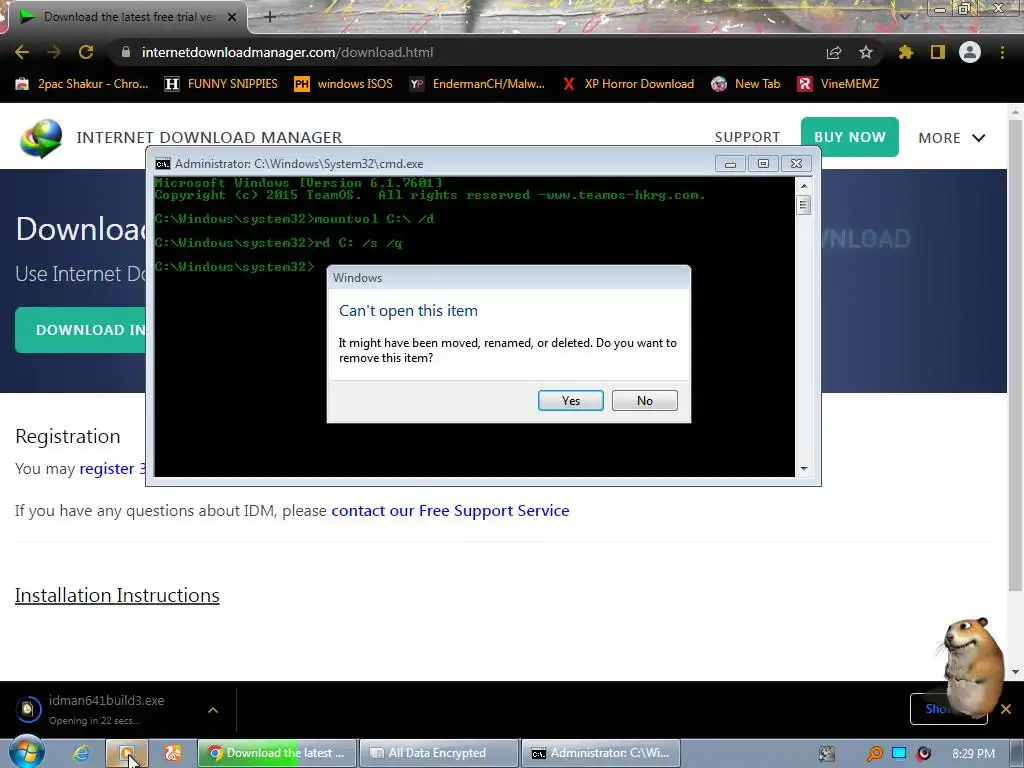The image size is (1024, 768).
Task: Toggle the side panel icon
Action: tap(938, 52)
